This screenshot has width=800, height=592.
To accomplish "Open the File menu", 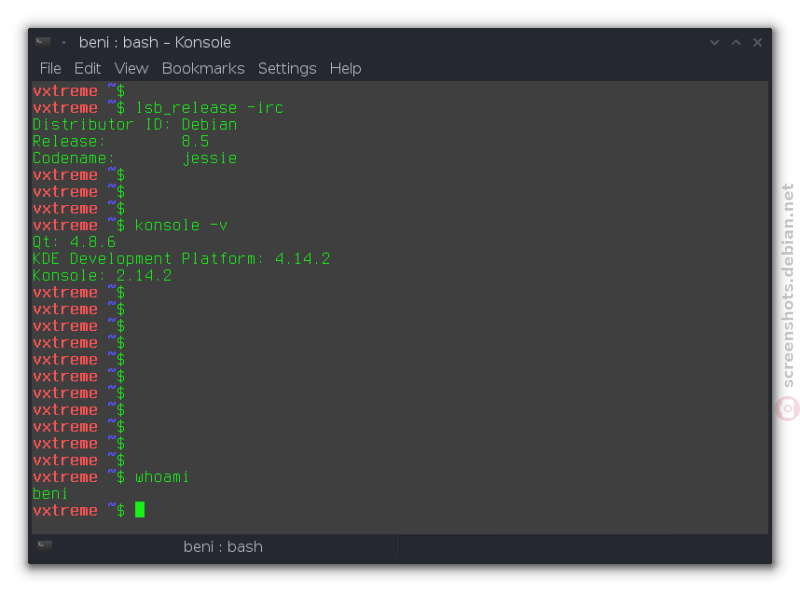I will (x=50, y=68).
